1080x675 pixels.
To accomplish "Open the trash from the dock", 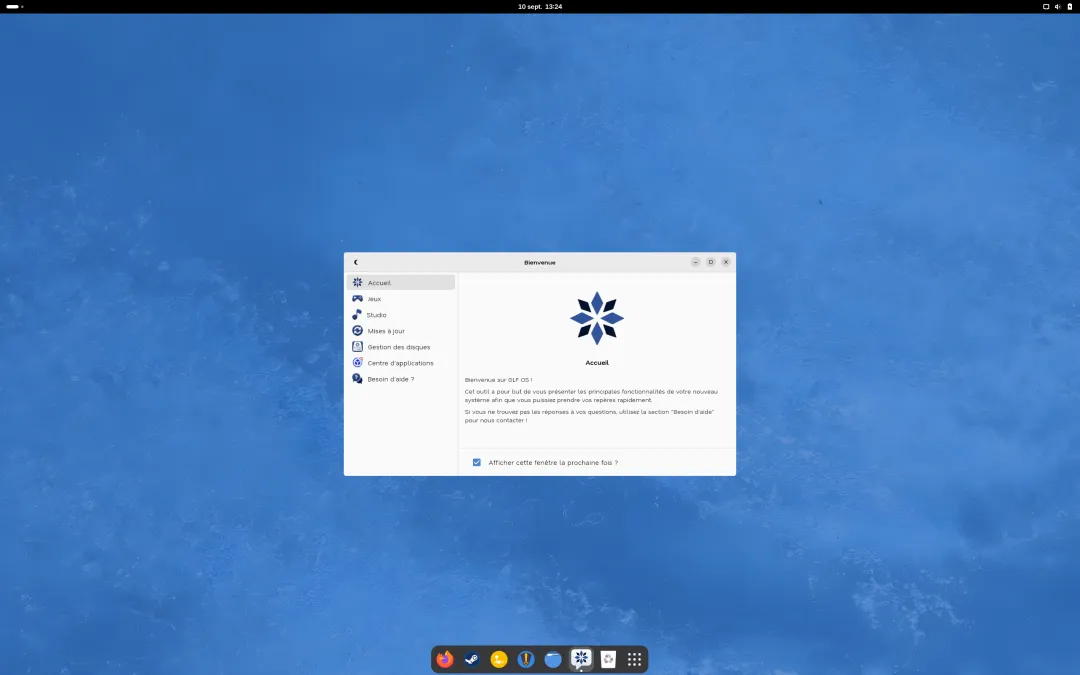I will click(x=608, y=659).
